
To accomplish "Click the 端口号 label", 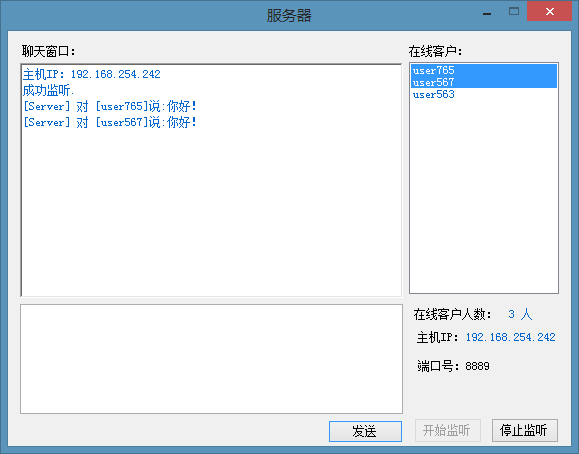I will pos(439,366).
